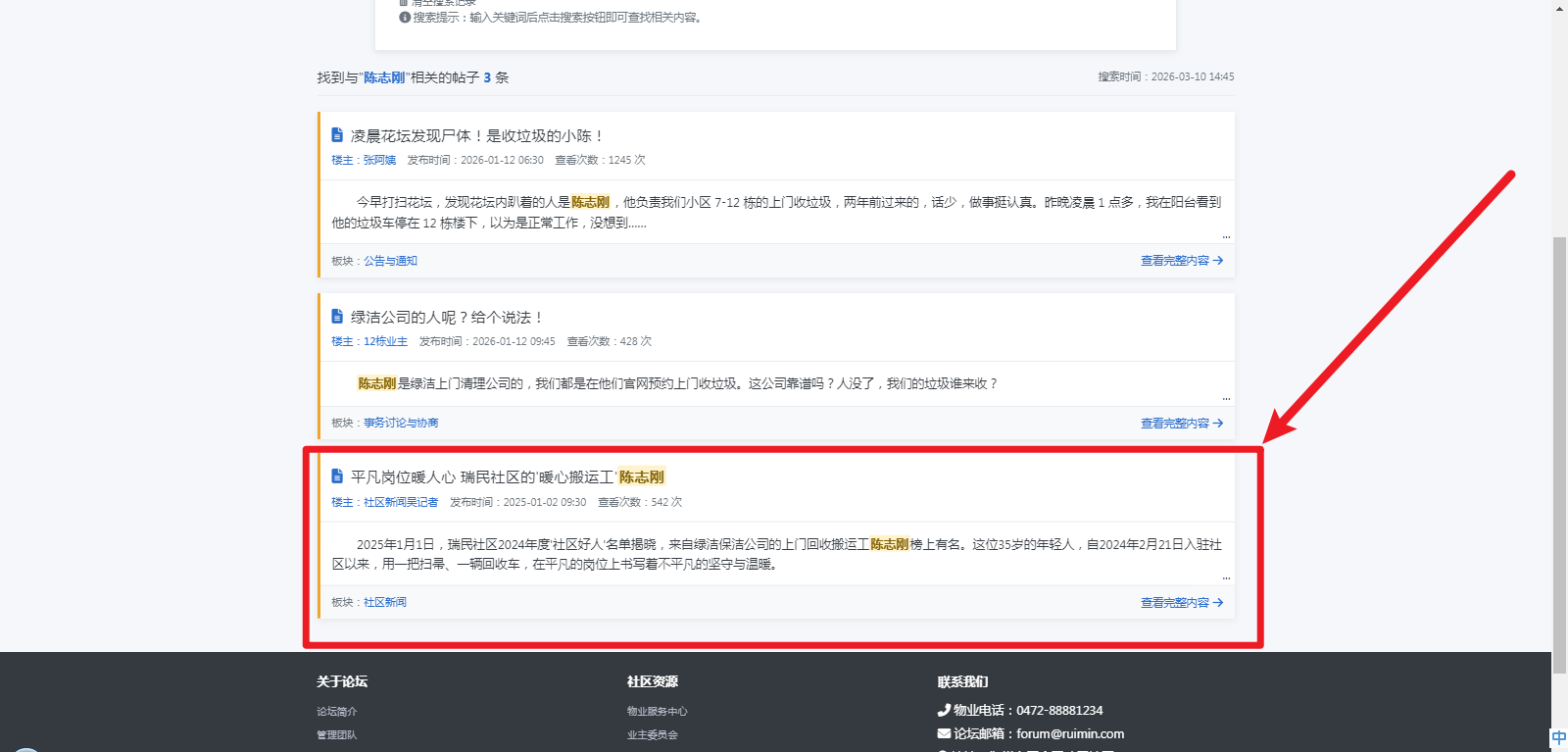Click the phone icon next to 物业电话
Screen dimensions: 1568x752
(944, 710)
